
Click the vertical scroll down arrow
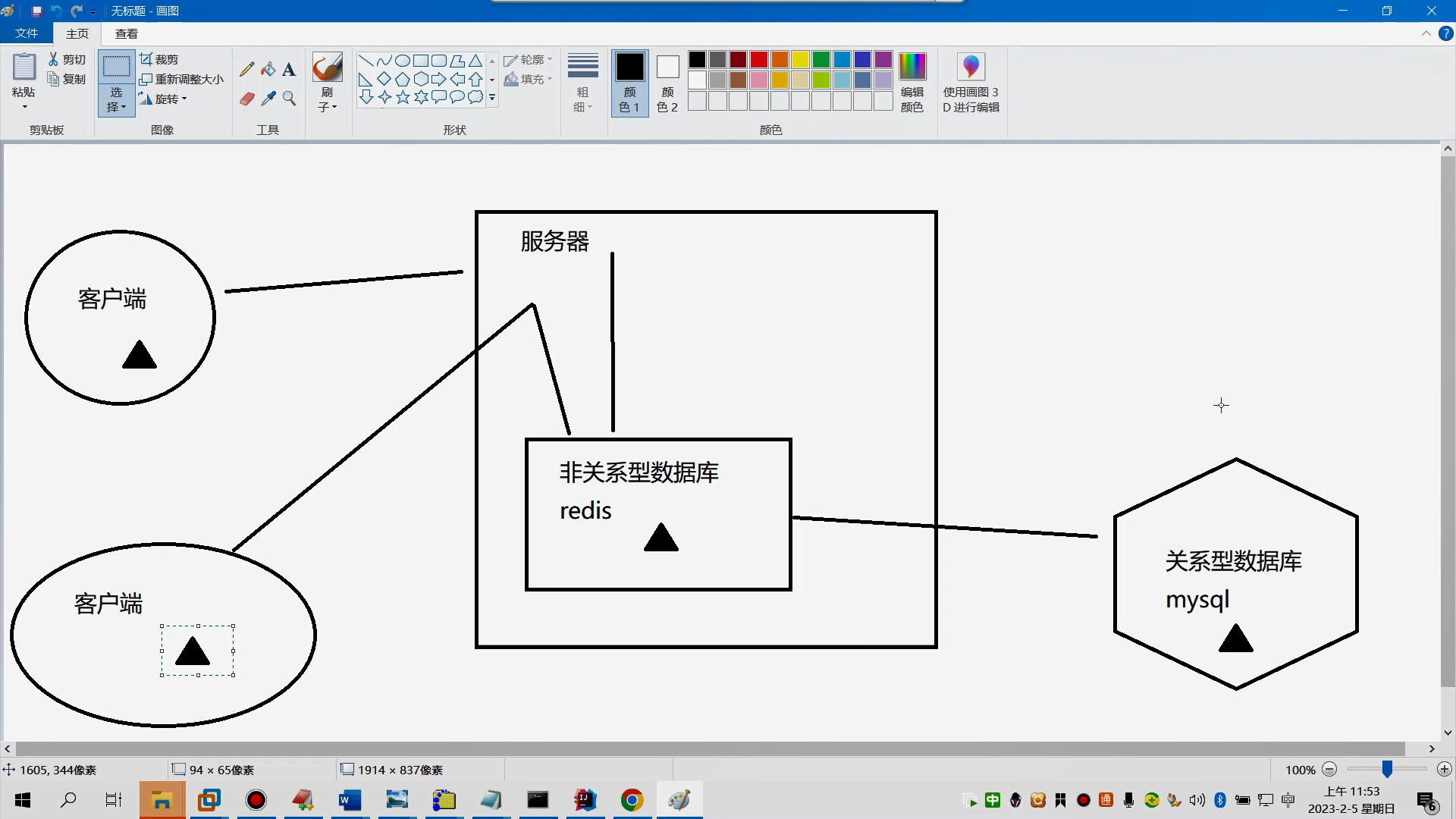tap(1448, 733)
